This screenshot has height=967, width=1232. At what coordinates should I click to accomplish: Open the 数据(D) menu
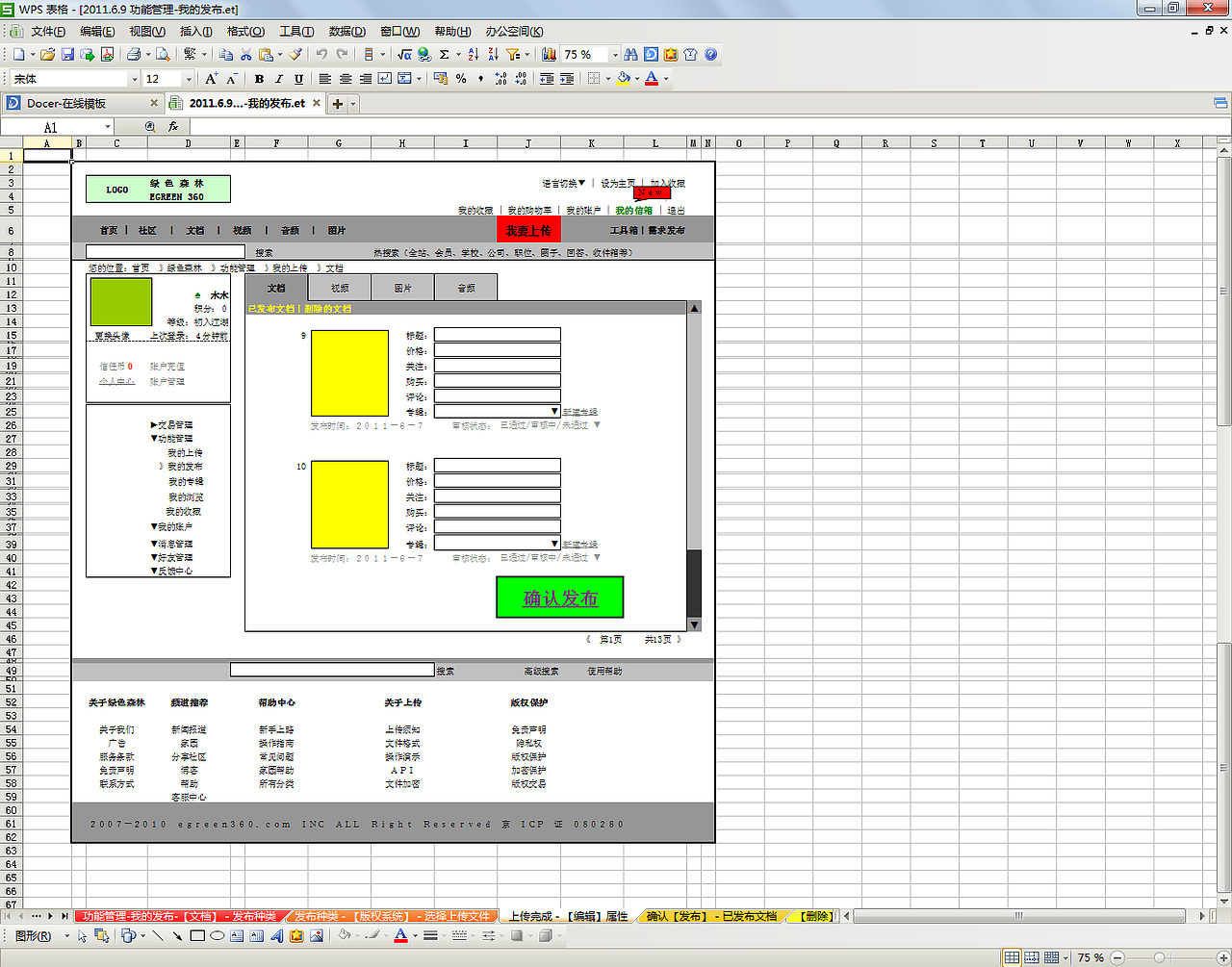(x=347, y=32)
